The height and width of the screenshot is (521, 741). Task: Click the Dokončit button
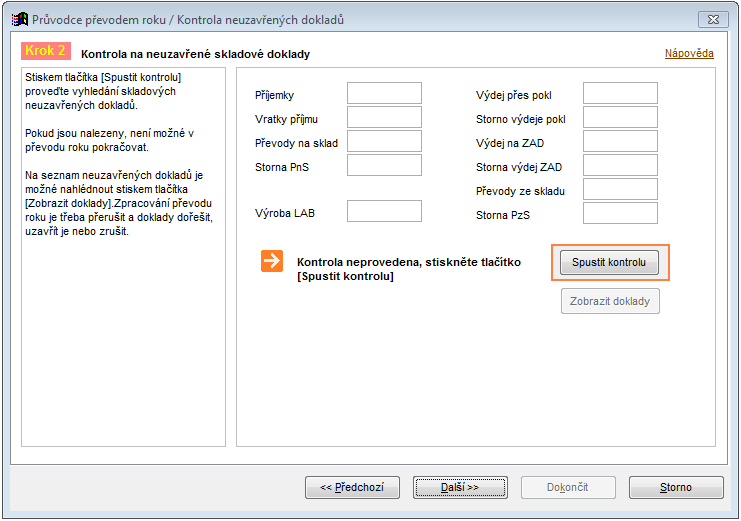coord(568,487)
